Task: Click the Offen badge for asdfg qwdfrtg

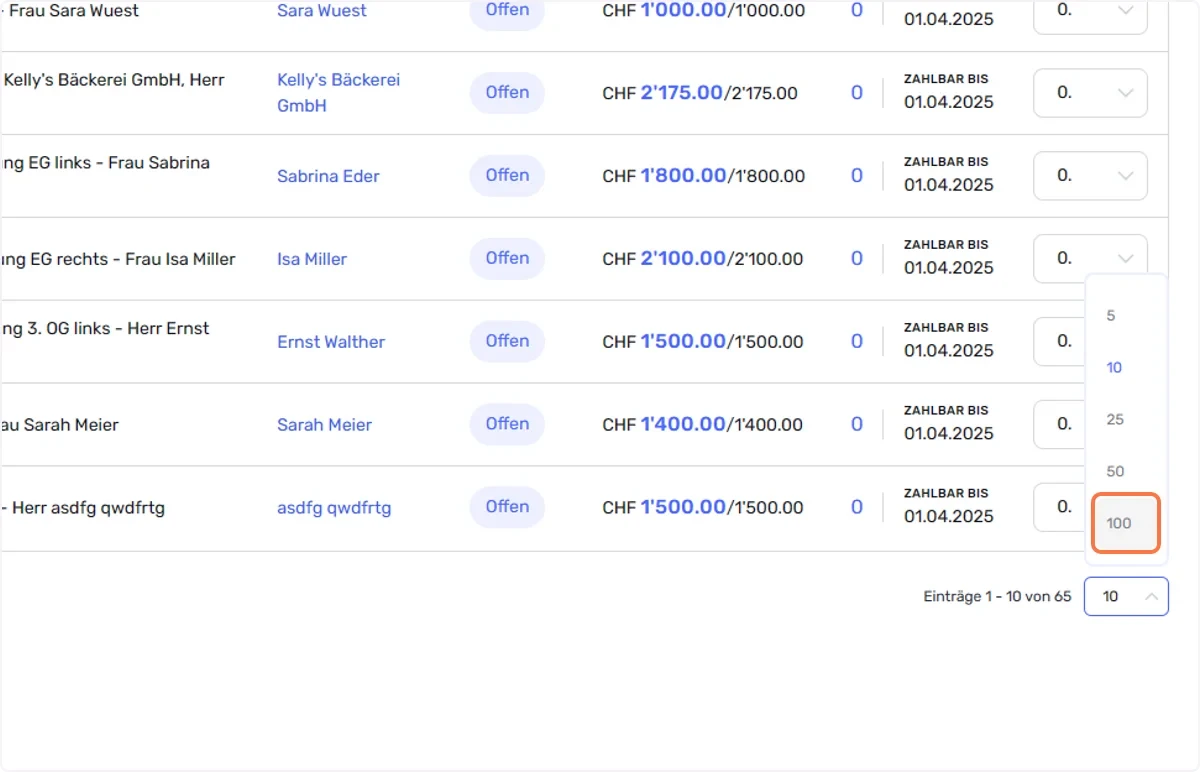Action: pyautogui.click(x=507, y=507)
